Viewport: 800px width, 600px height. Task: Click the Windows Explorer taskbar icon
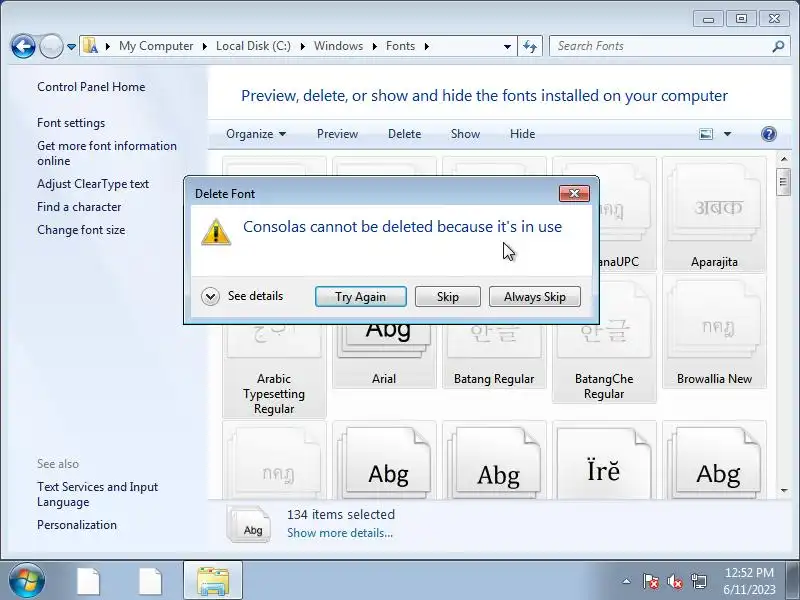click(212, 581)
